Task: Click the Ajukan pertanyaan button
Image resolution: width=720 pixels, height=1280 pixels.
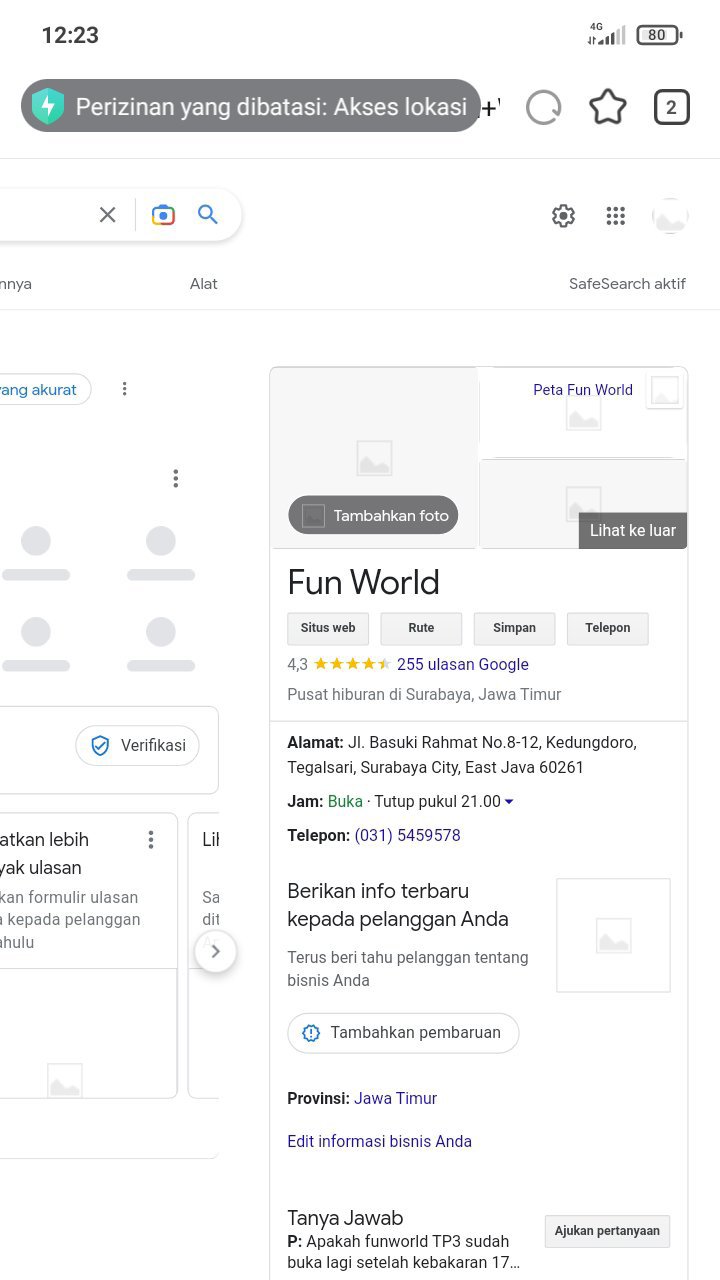Action: (x=607, y=1231)
